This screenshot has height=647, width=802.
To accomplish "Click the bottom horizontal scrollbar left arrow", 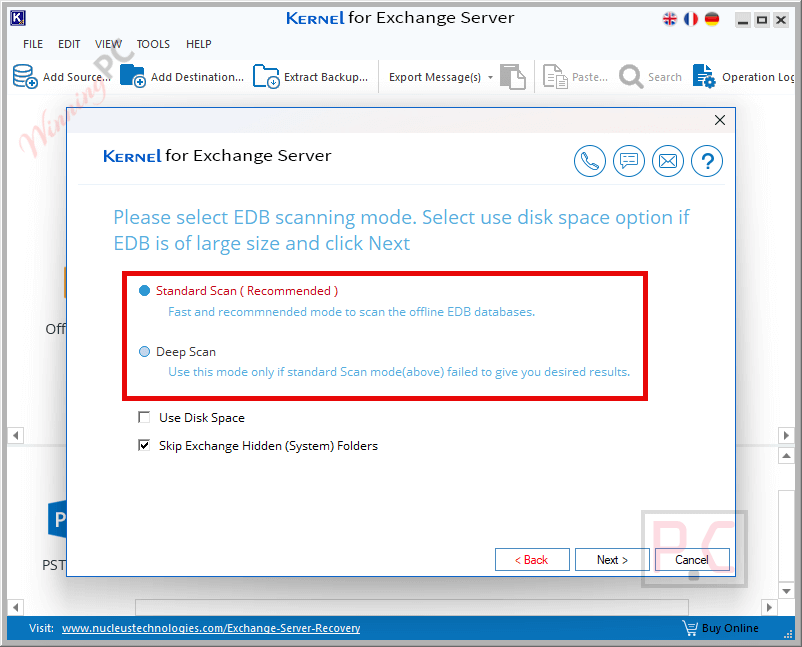I will [15, 607].
